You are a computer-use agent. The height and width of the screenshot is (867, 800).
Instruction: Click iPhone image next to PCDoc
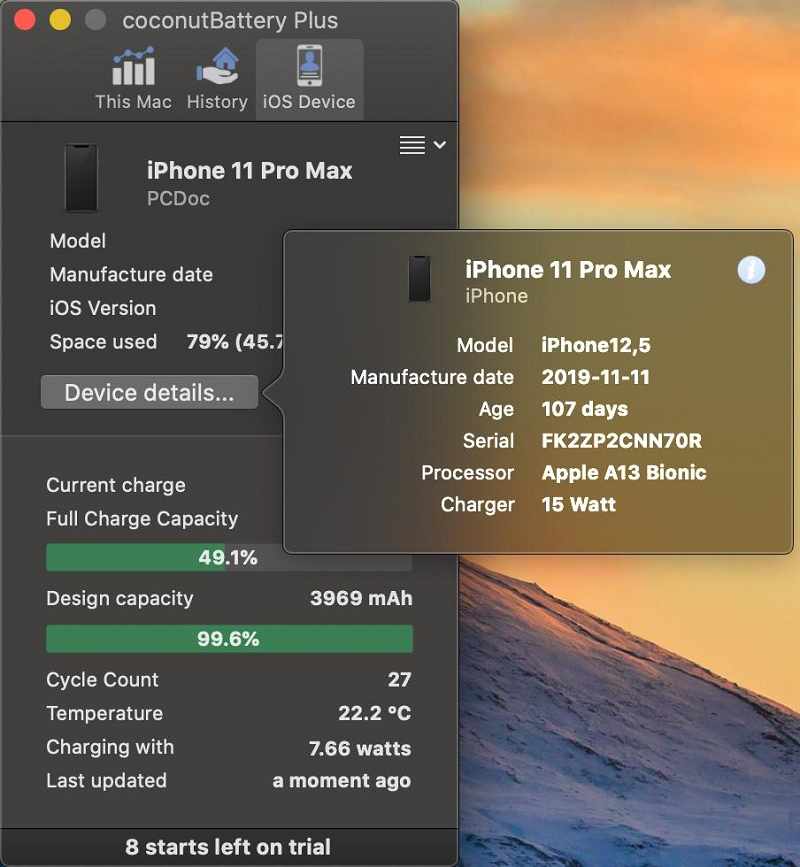(81, 178)
